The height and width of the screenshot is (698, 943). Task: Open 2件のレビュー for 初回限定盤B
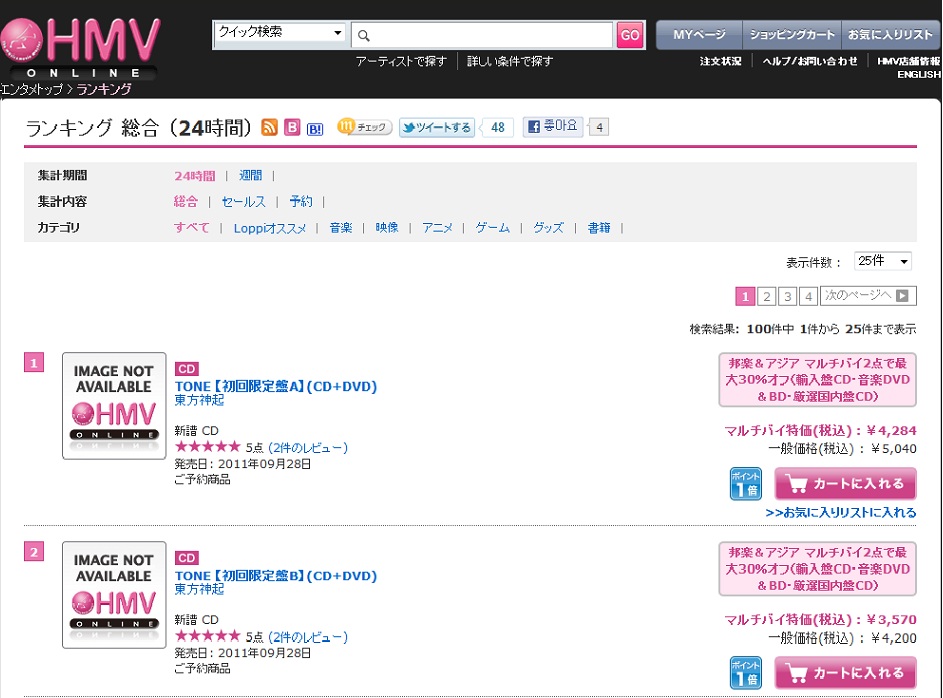pyautogui.click(x=308, y=637)
